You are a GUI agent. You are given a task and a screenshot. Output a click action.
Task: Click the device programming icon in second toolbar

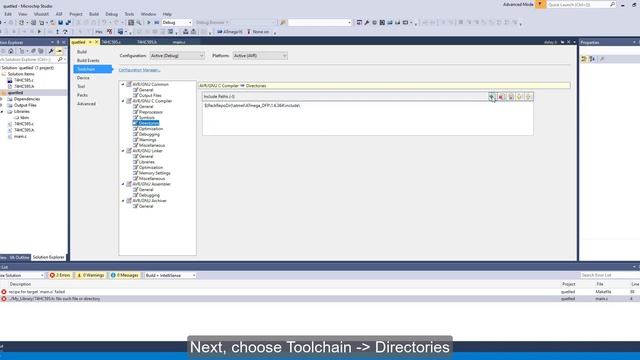click(185, 31)
